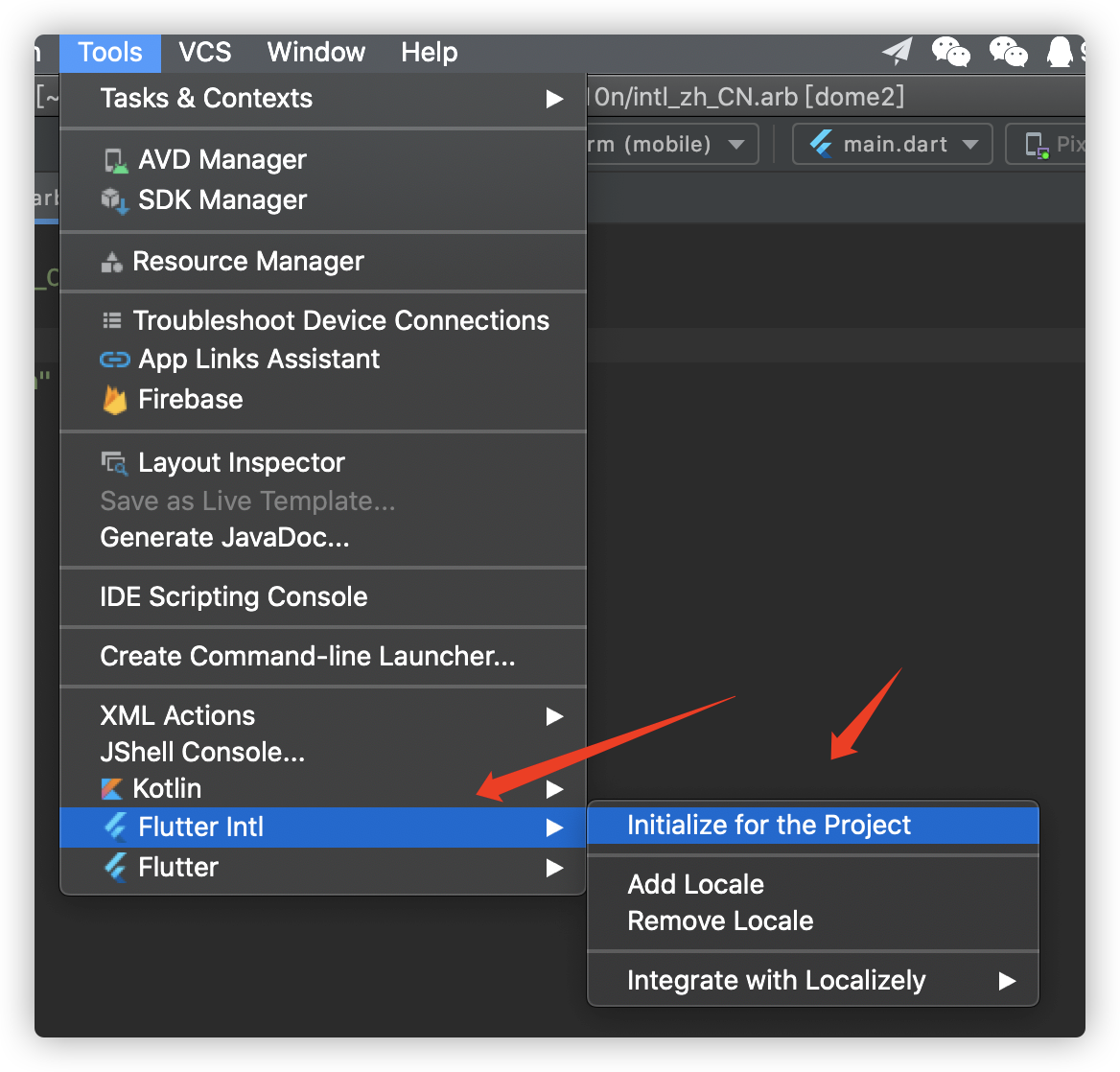
Task: Click the device icon next to Pix
Action: (1038, 145)
